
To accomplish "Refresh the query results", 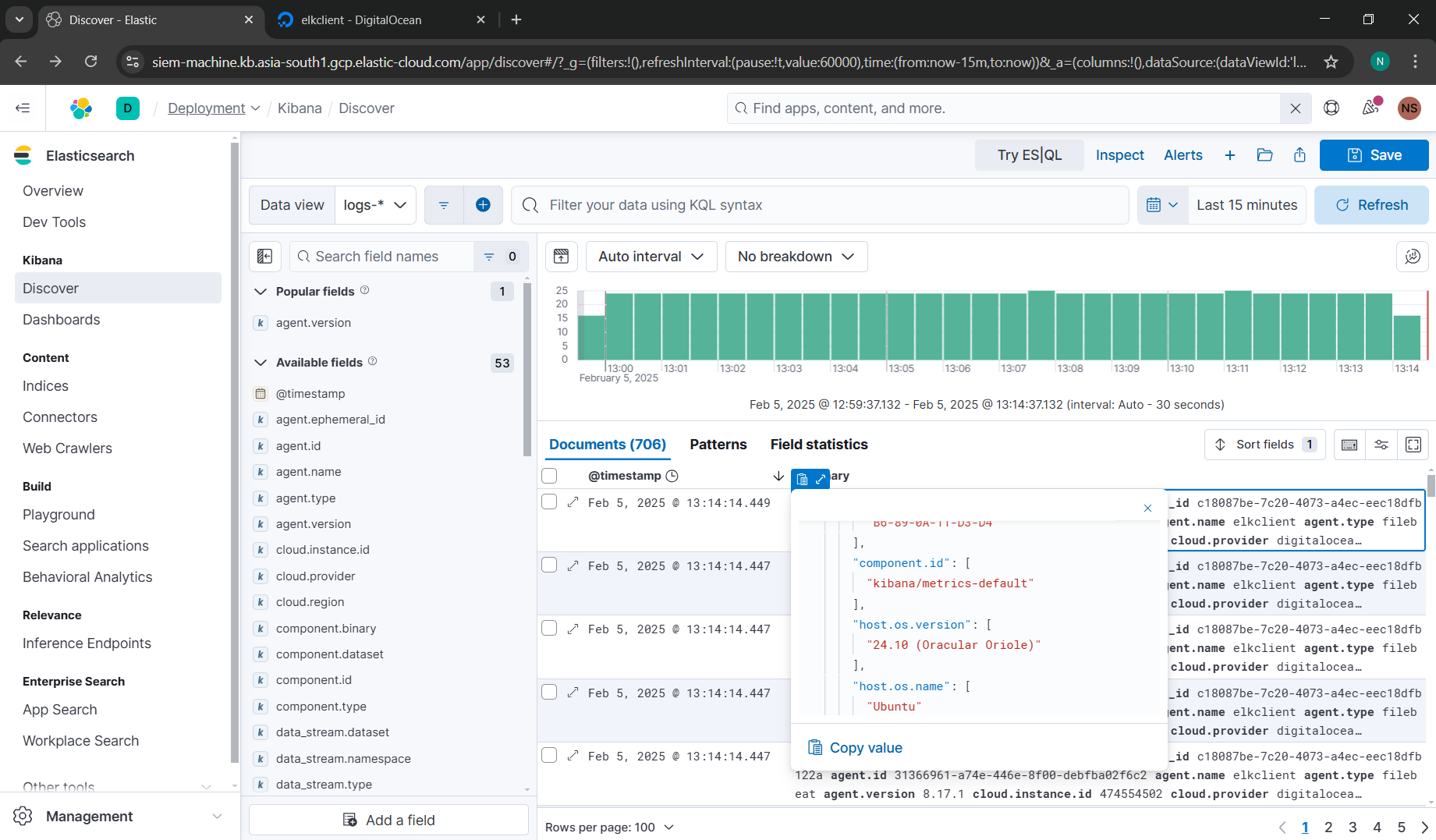I will pyautogui.click(x=1371, y=205).
